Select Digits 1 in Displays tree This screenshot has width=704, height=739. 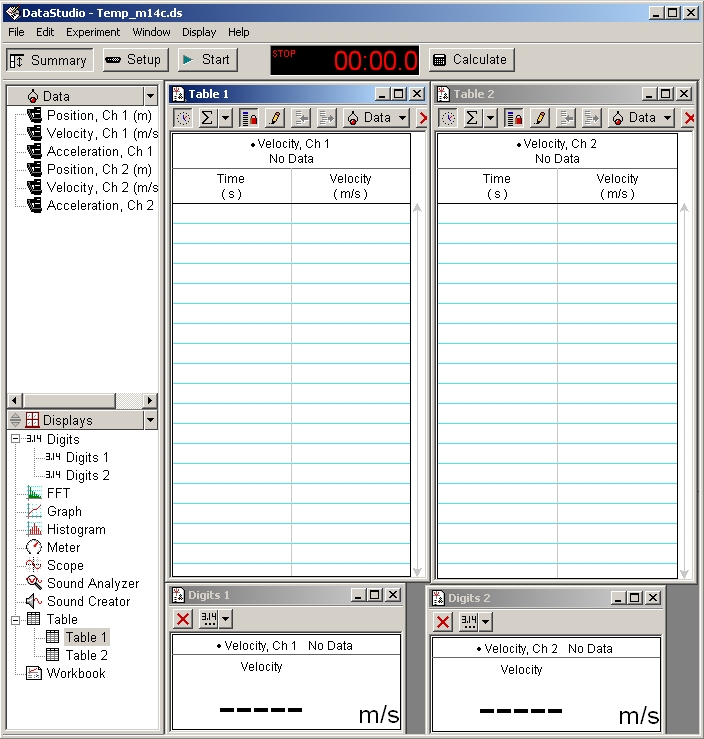[77, 457]
